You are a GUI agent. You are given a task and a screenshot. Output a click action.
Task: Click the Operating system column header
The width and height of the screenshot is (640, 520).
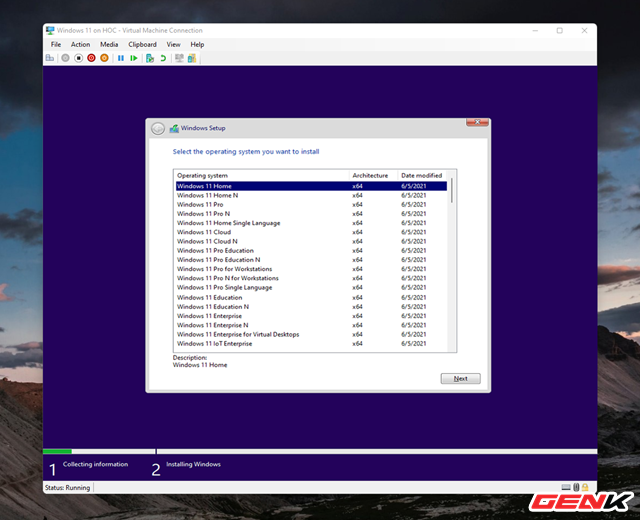[261, 176]
